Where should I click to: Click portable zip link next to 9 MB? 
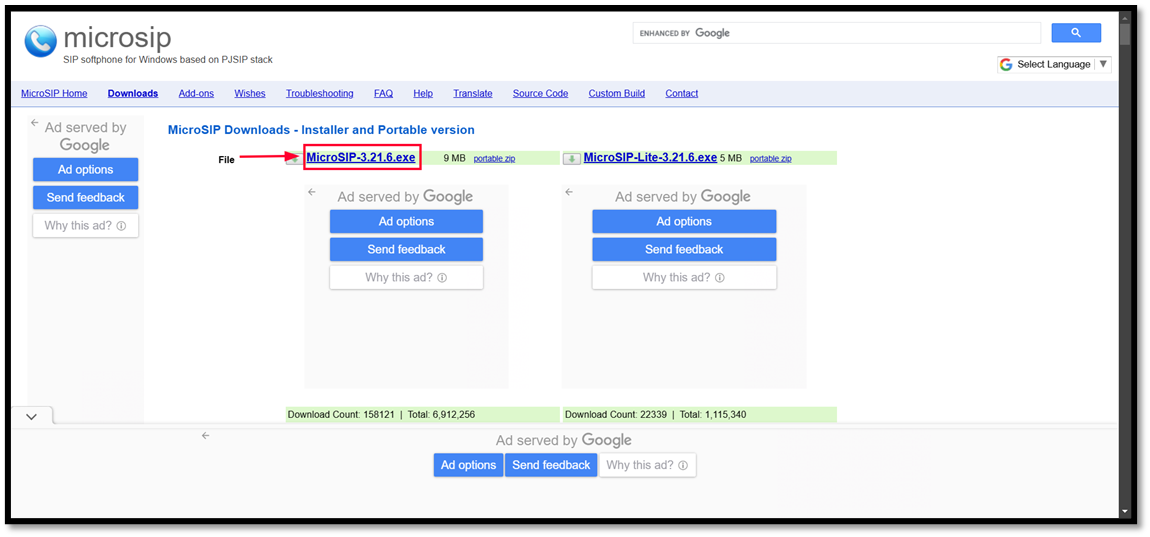coord(494,159)
